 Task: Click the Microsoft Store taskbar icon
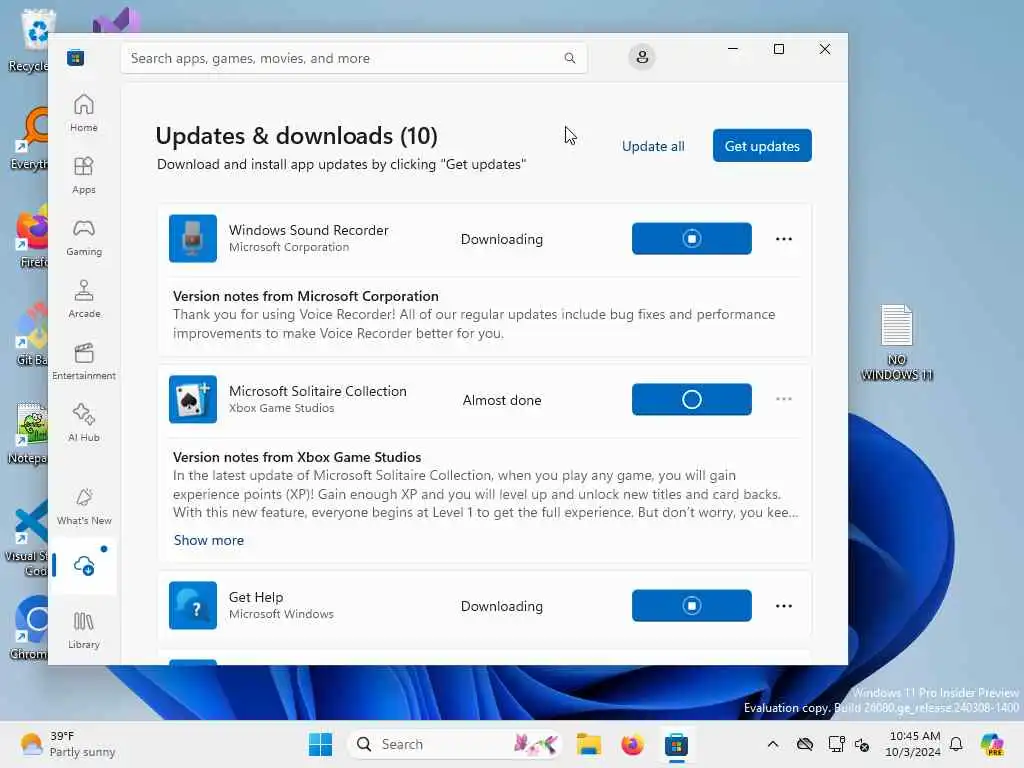point(676,744)
